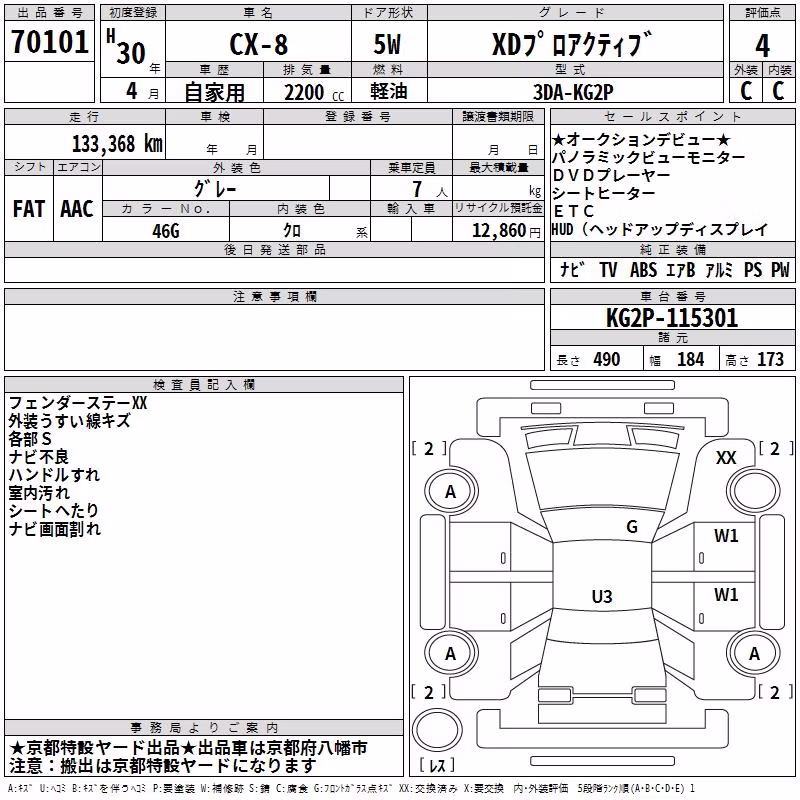
Task: Select inspector note "室内汚れ"
Action: 39,493
